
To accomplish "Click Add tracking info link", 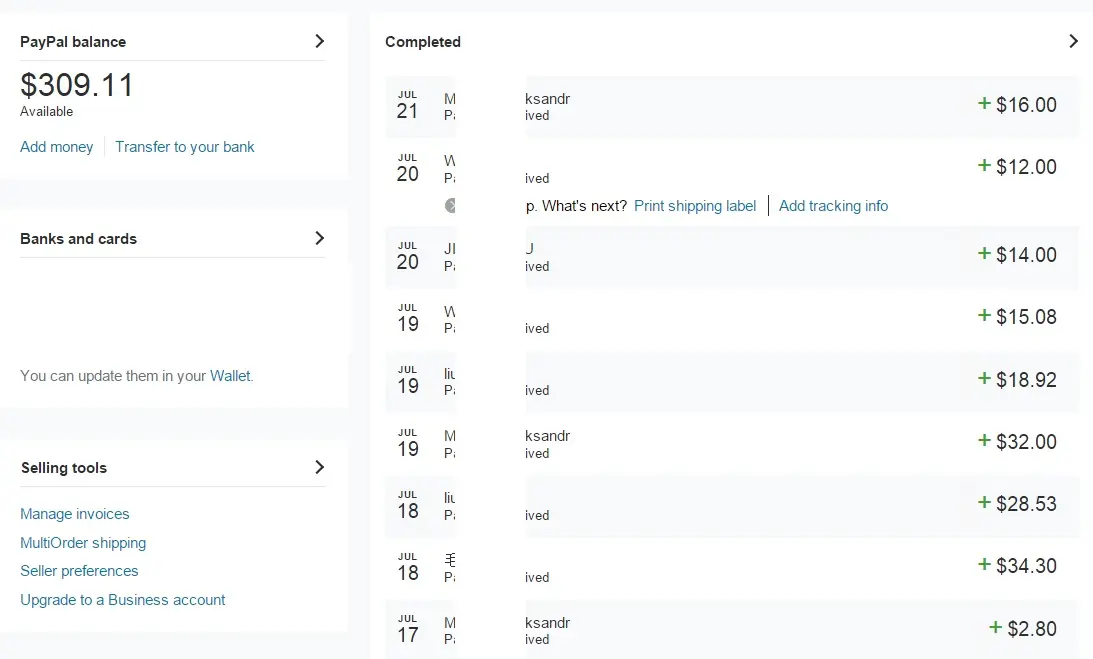I will [x=834, y=206].
